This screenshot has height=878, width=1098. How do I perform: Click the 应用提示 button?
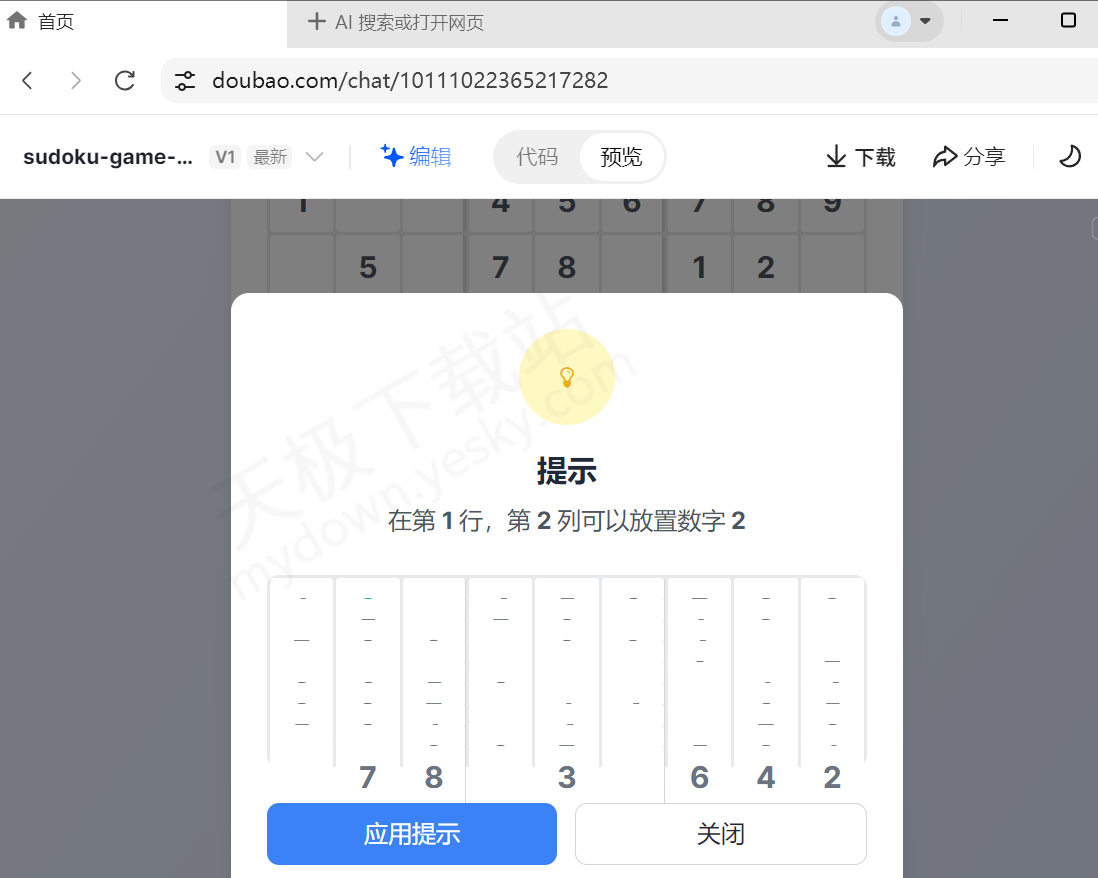pos(411,833)
